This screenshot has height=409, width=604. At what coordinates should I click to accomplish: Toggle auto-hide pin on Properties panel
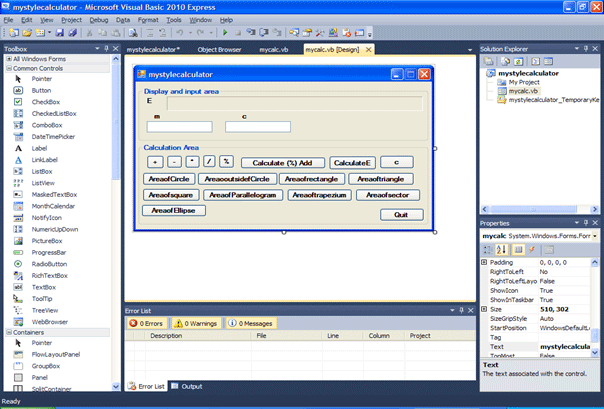(586, 223)
